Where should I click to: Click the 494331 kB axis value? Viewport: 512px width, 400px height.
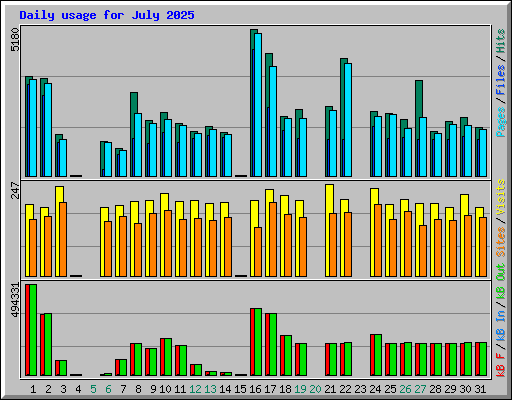pos(15,300)
